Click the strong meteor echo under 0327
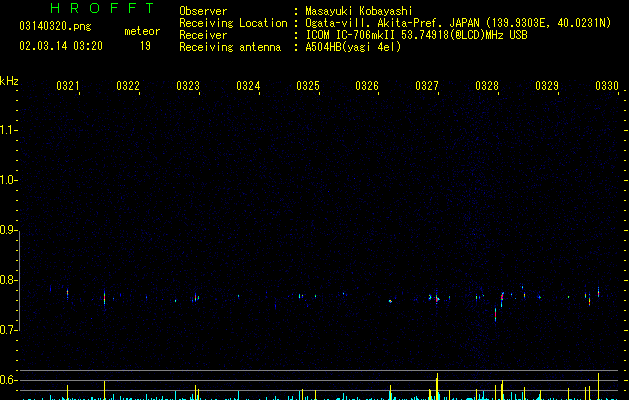This screenshot has height=400, width=629. (x=437, y=299)
